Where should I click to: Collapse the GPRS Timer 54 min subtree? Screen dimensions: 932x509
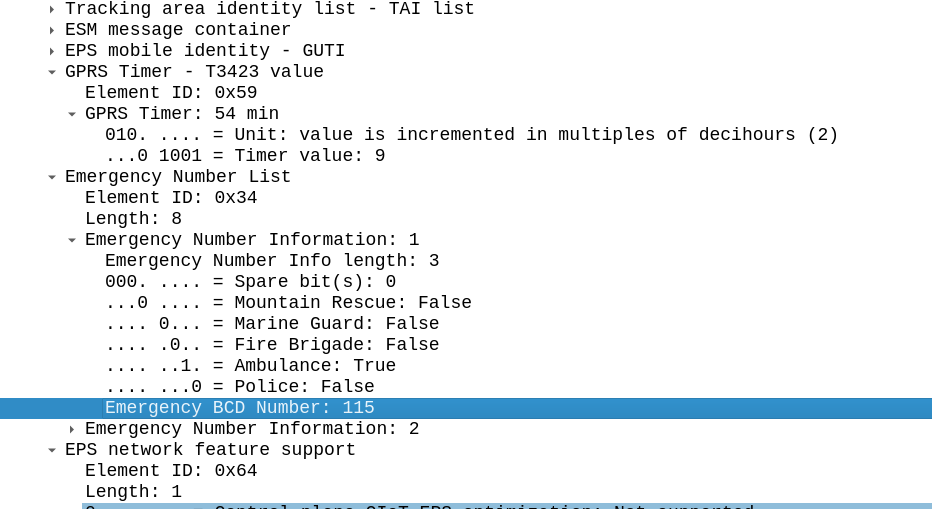pos(72,114)
